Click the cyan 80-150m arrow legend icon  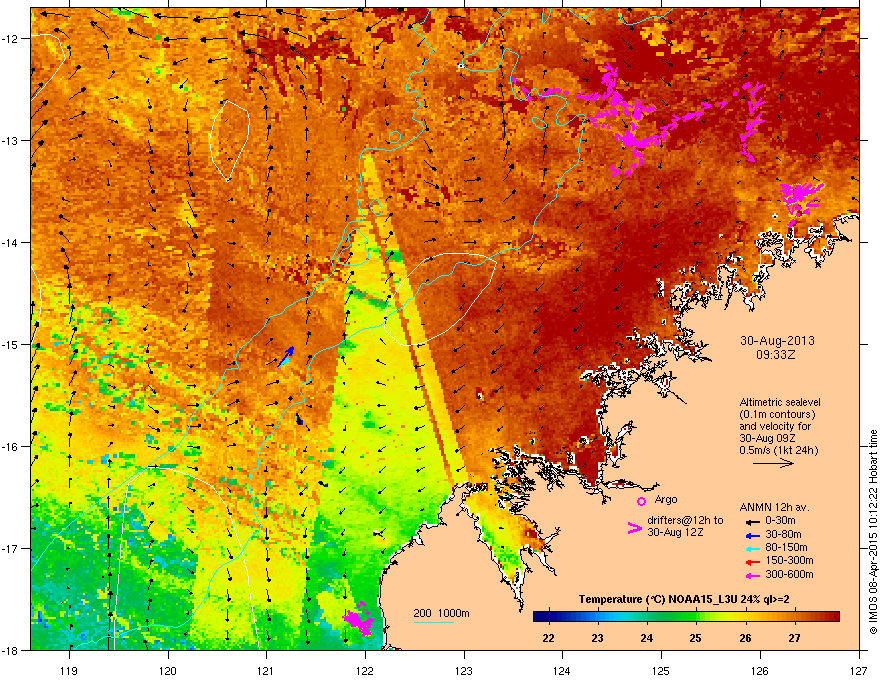(x=751, y=548)
